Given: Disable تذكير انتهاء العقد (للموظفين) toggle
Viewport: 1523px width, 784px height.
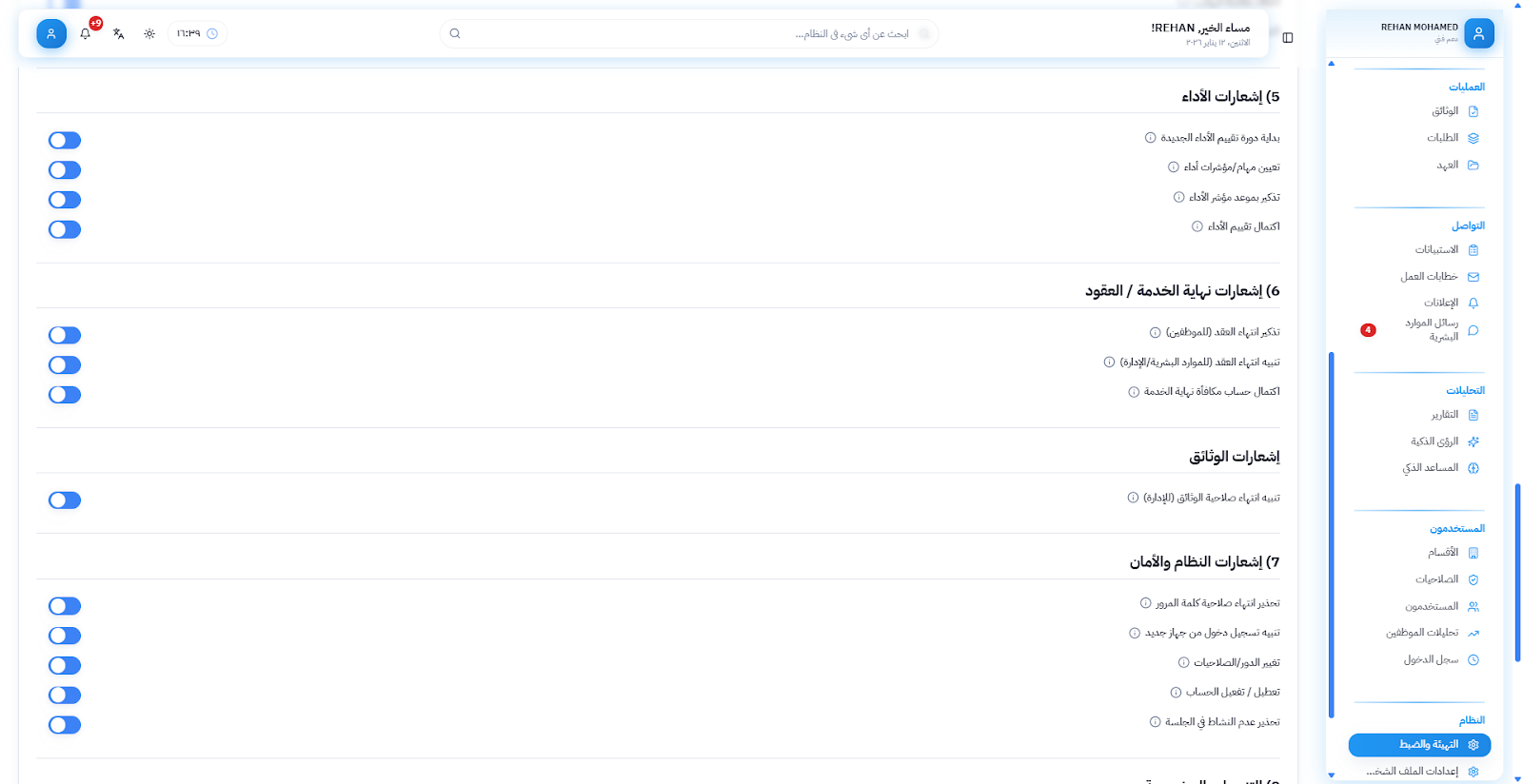Looking at the screenshot, I should [x=65, y=336].
